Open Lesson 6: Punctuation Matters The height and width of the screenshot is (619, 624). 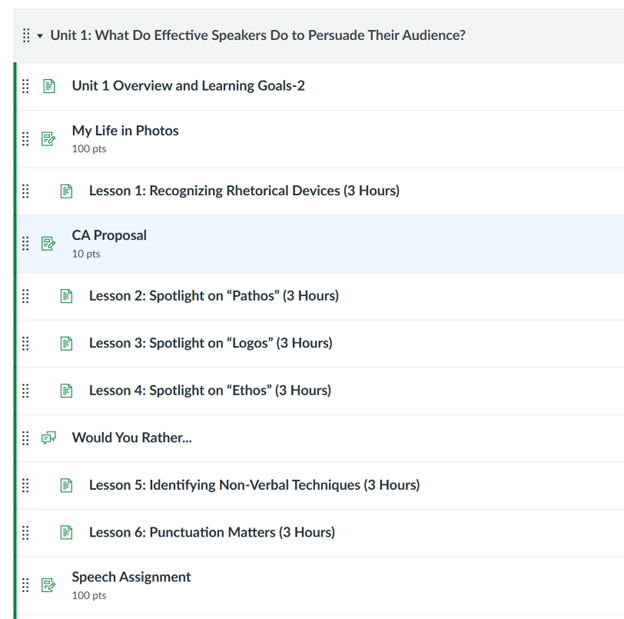tap(211, 533)
